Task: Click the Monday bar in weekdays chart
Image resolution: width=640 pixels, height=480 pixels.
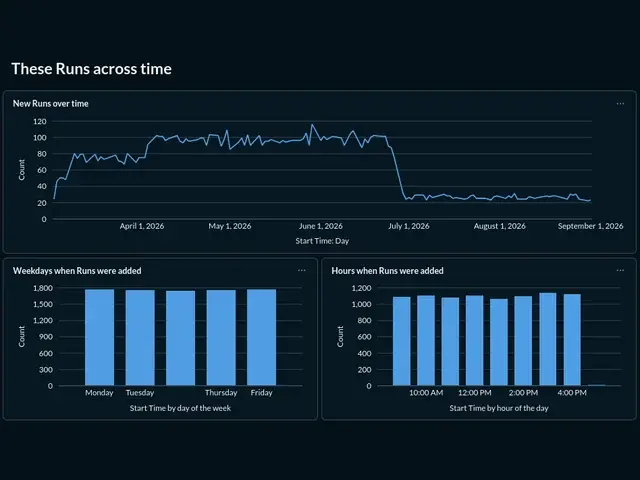Action: [99, 337]
